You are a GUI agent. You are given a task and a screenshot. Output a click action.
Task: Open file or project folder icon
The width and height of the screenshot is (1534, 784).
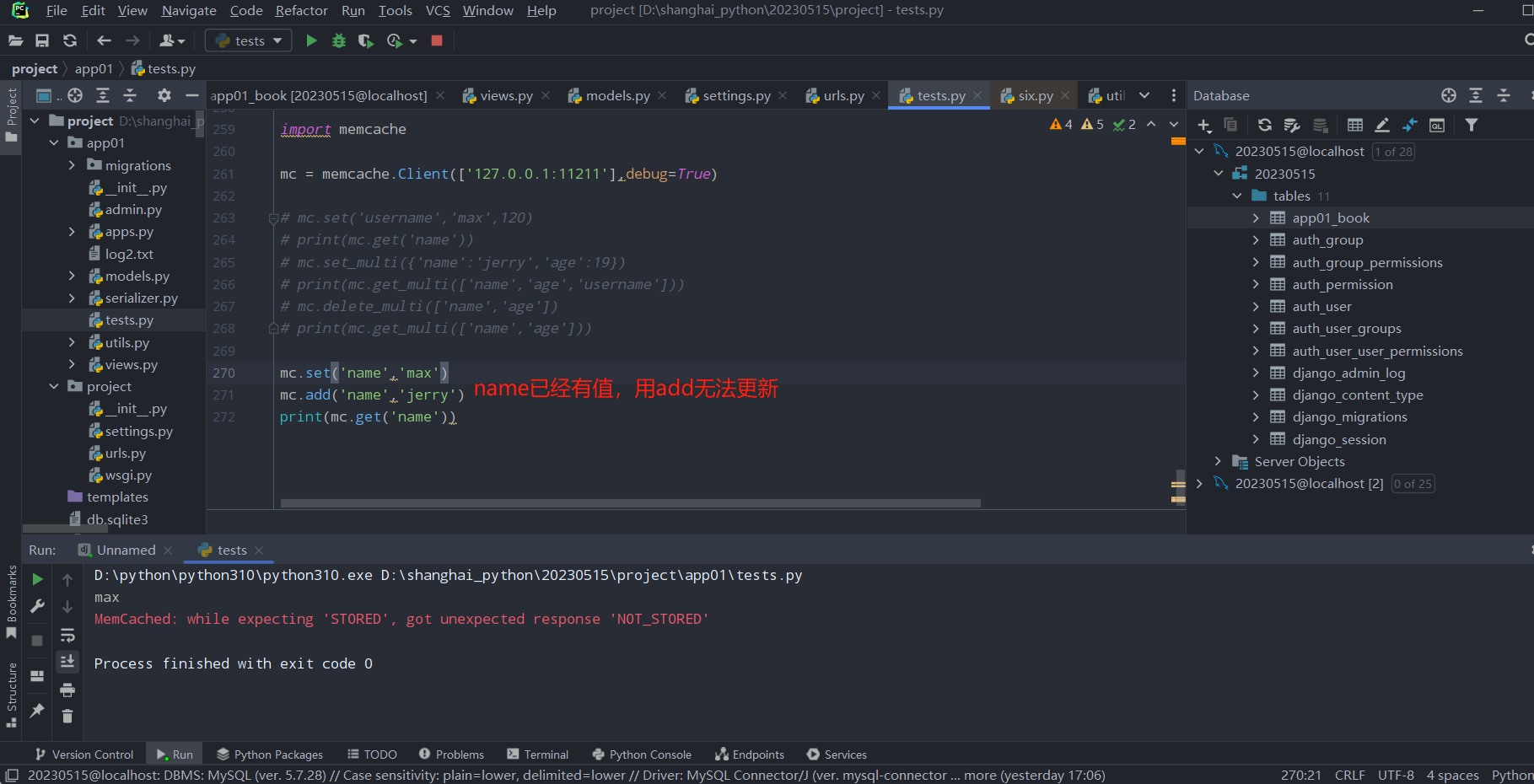click(x=15, y=40)
